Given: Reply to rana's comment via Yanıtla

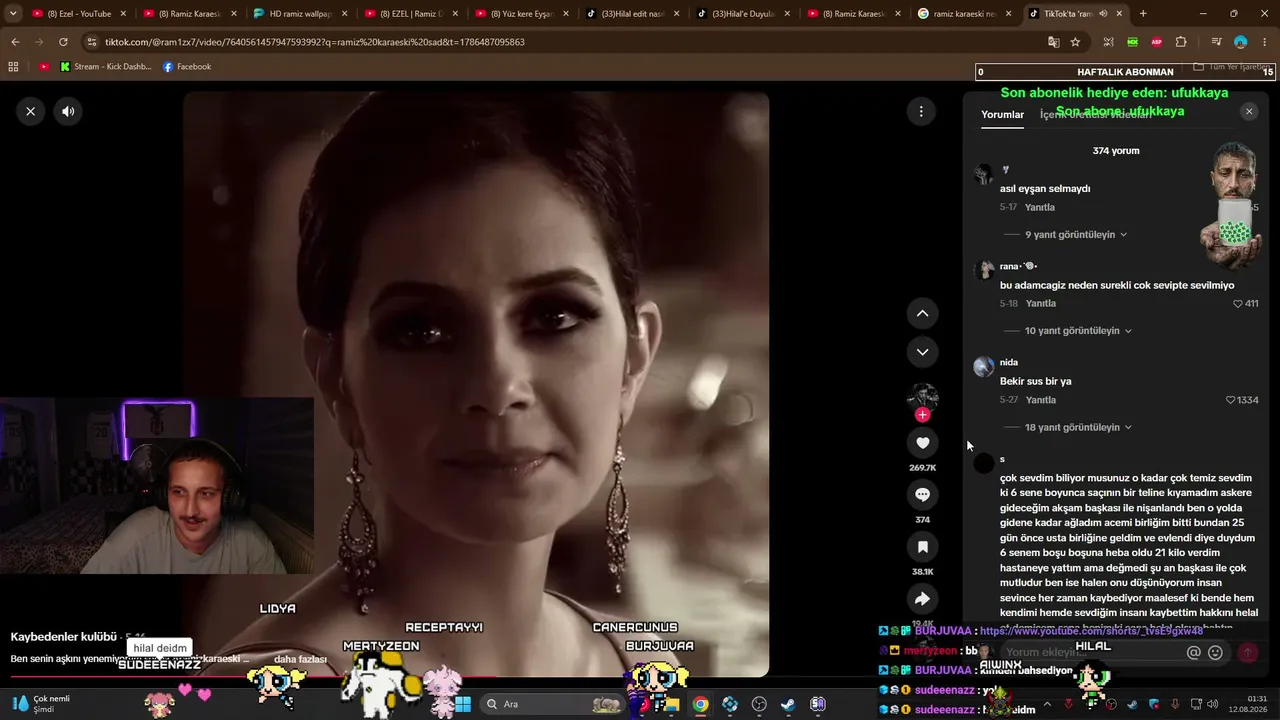Looking at the screenshot, I should click(1041, 304).
